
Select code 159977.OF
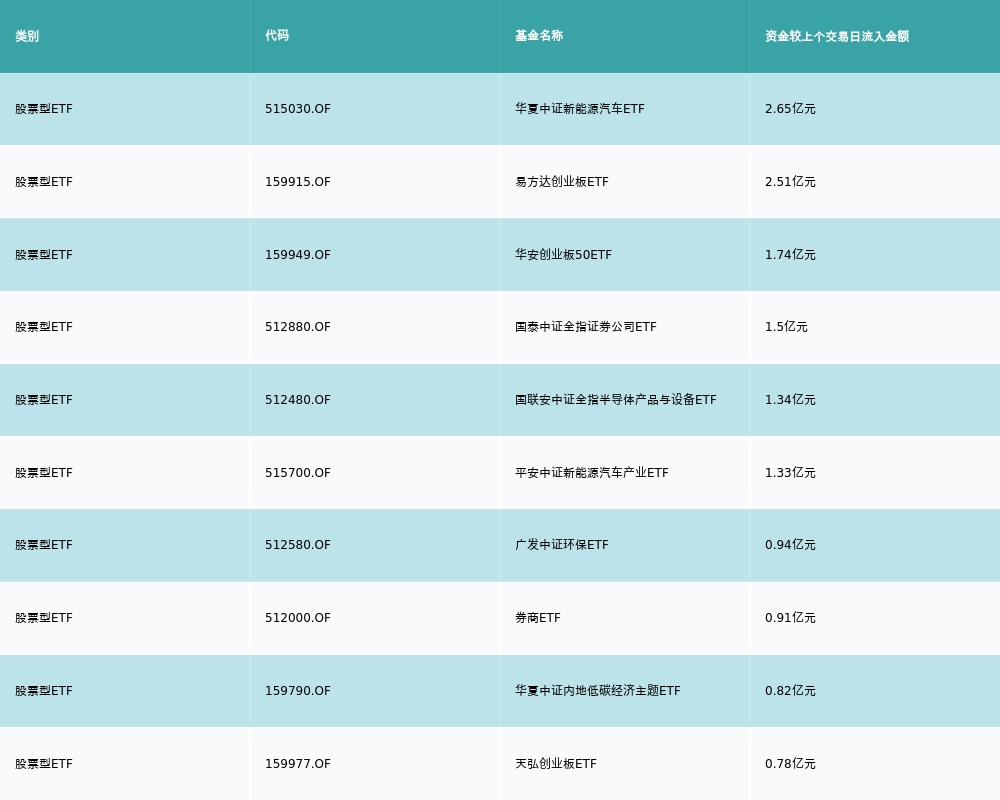[298, 764]
